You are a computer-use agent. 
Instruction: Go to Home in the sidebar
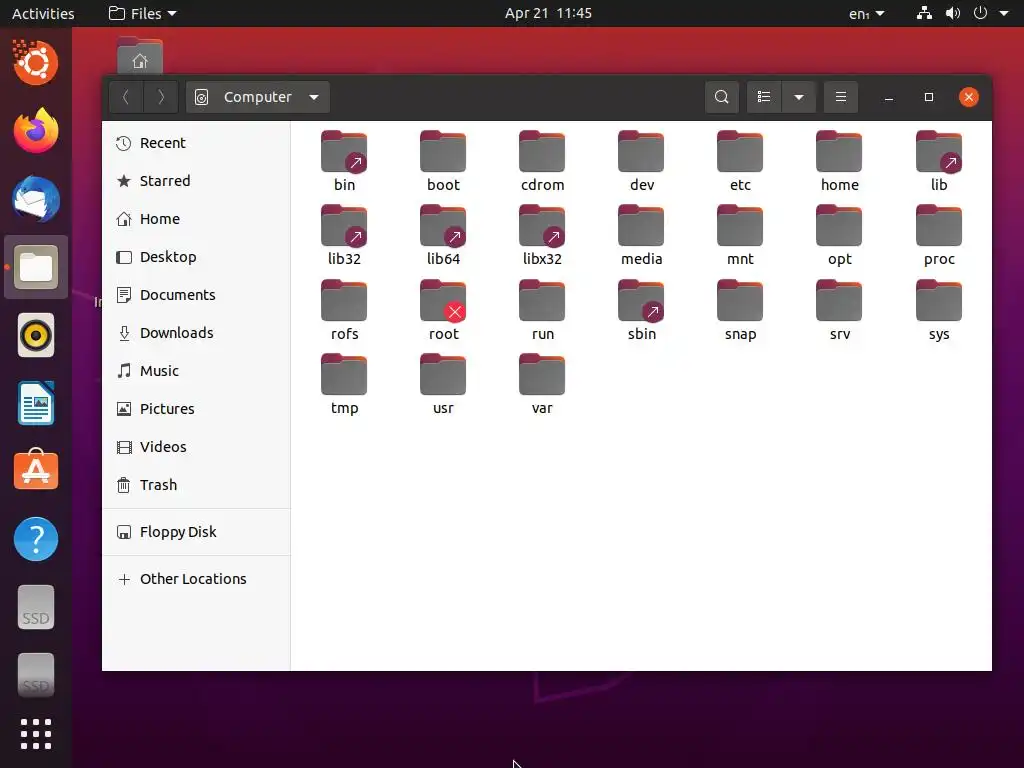pyautogui.click(x=196, y=219)
